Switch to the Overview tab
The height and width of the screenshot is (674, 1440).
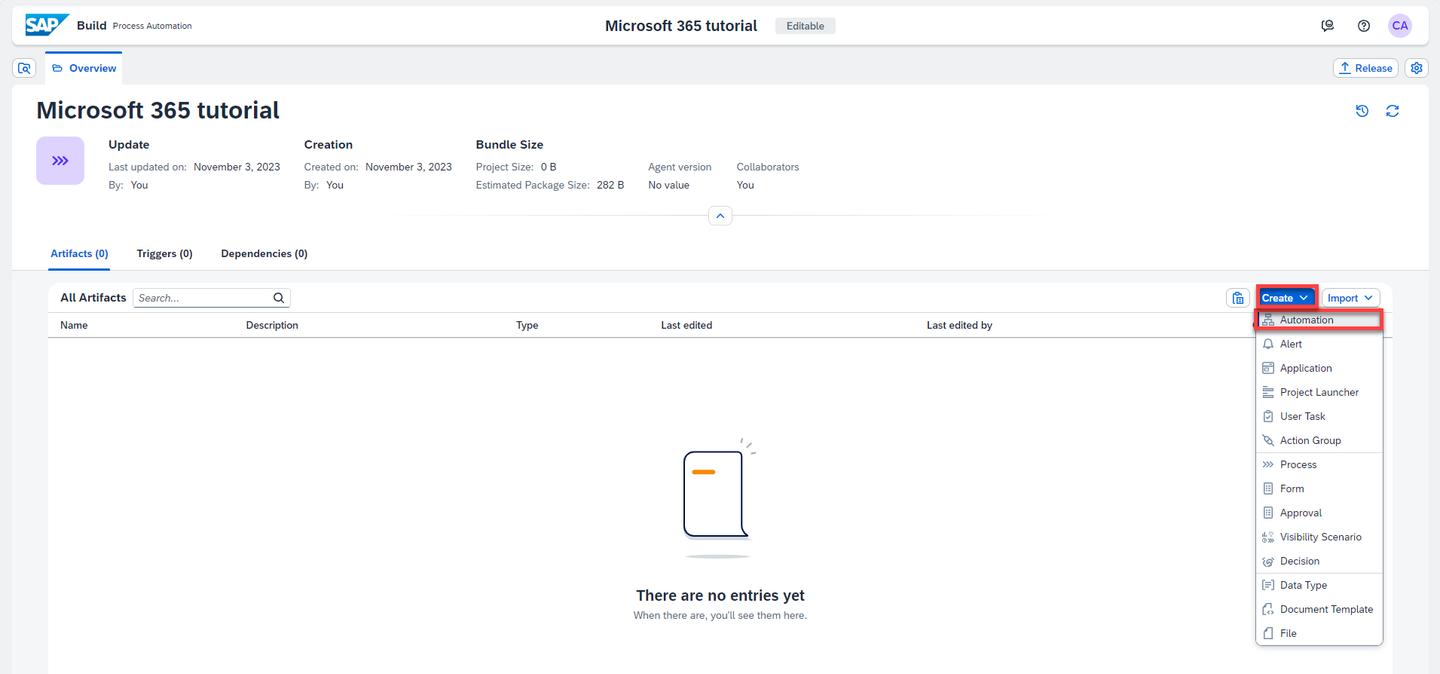click(84, 68)
